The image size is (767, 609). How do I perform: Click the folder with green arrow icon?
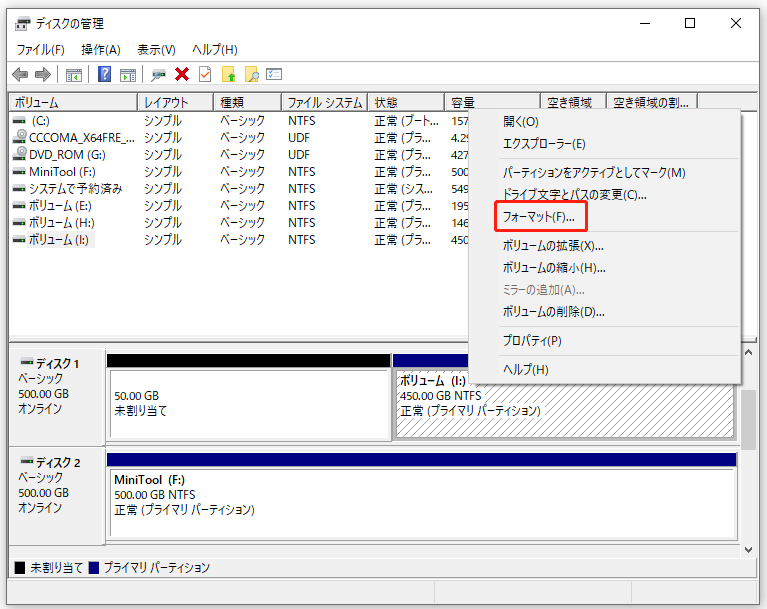[228, 74]
